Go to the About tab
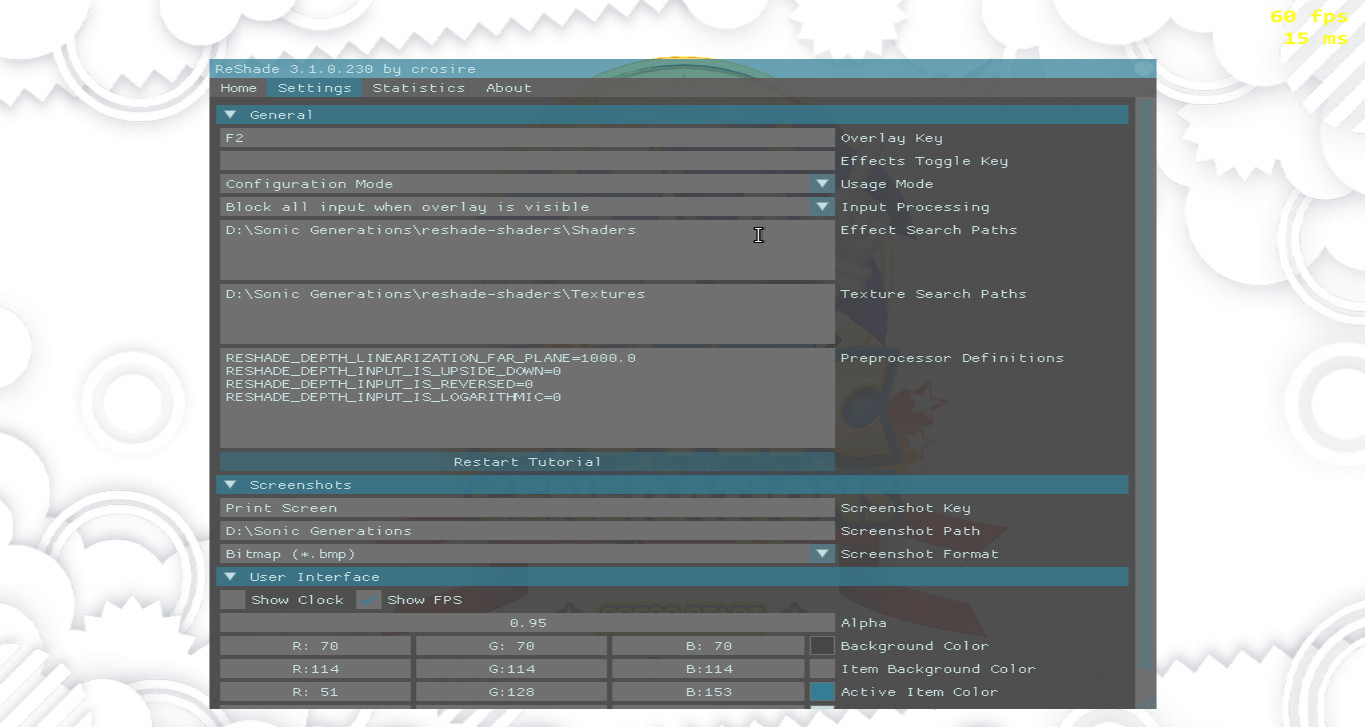Screen dimensions: 1365x727 508,88
